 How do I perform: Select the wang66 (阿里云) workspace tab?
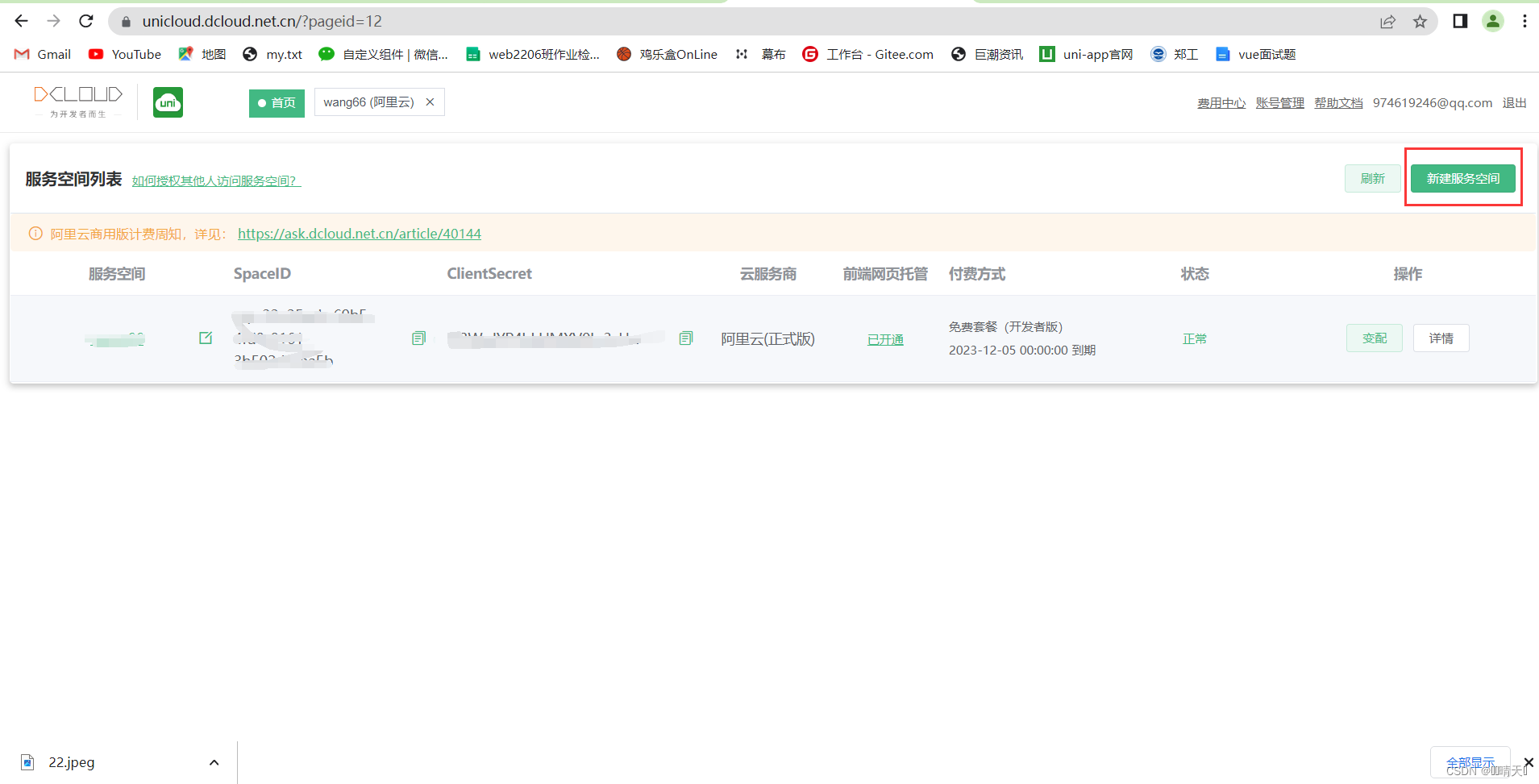coord(367,102)
